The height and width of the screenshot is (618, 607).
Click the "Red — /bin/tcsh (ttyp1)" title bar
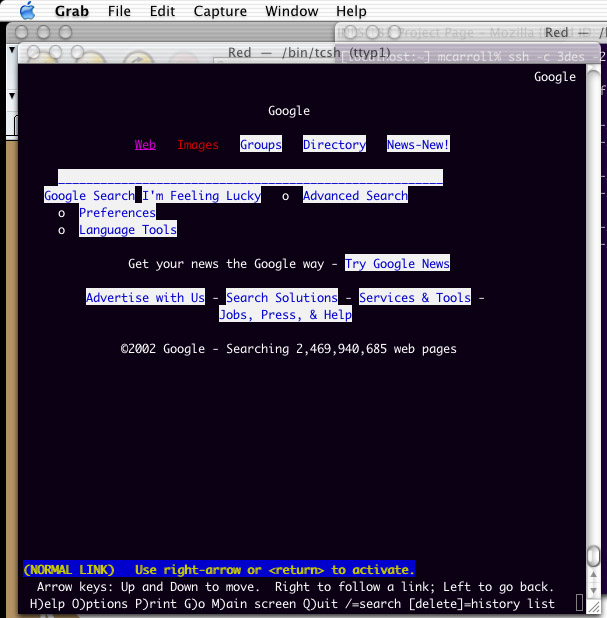pyautogui.click(x=309, y=52)
